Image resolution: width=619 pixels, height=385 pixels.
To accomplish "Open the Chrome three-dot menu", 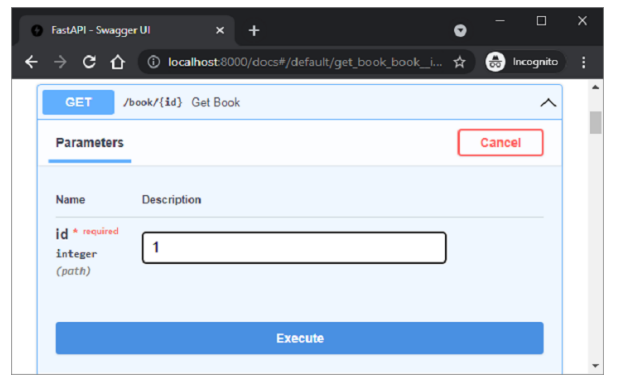I will tap(583, 62).
